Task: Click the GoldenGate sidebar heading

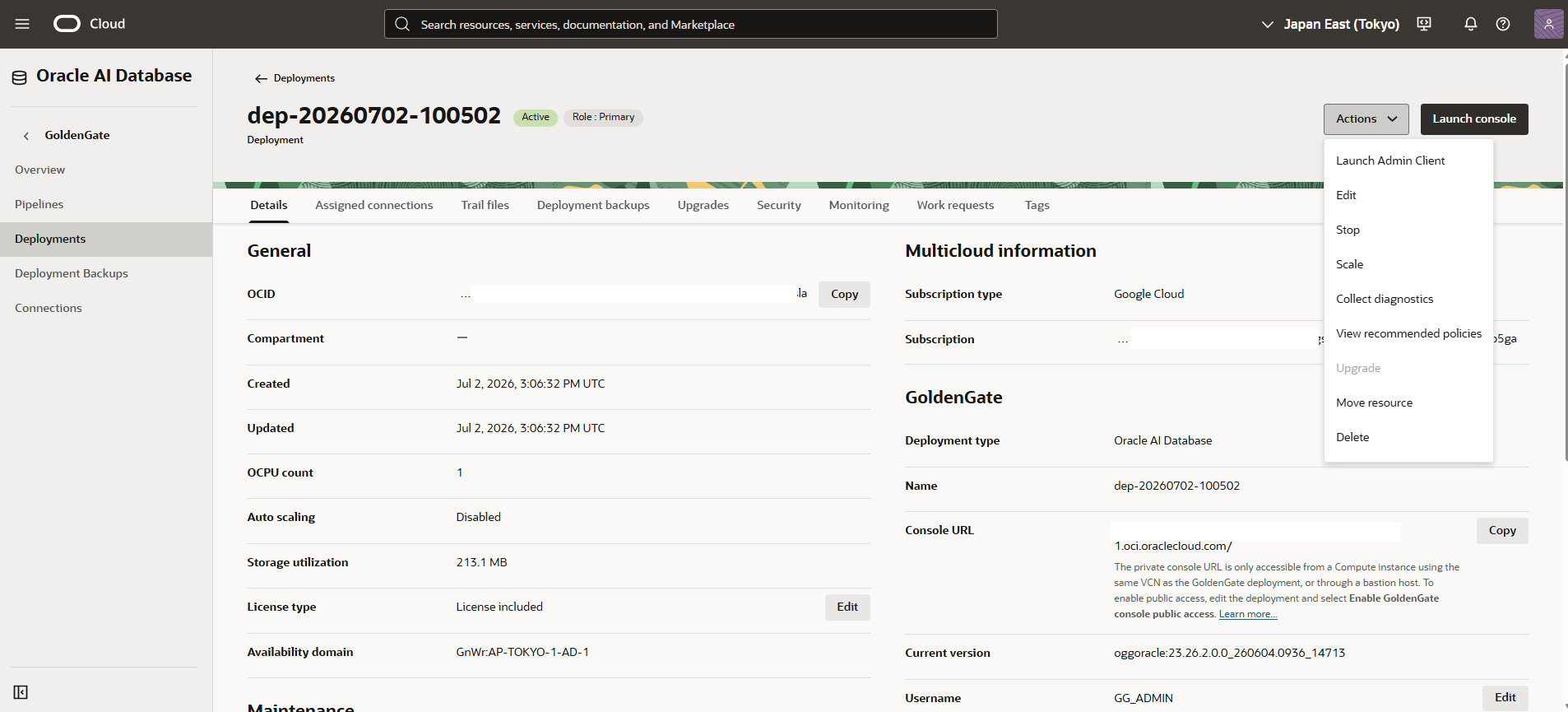Action: click(x=77, y=135)
